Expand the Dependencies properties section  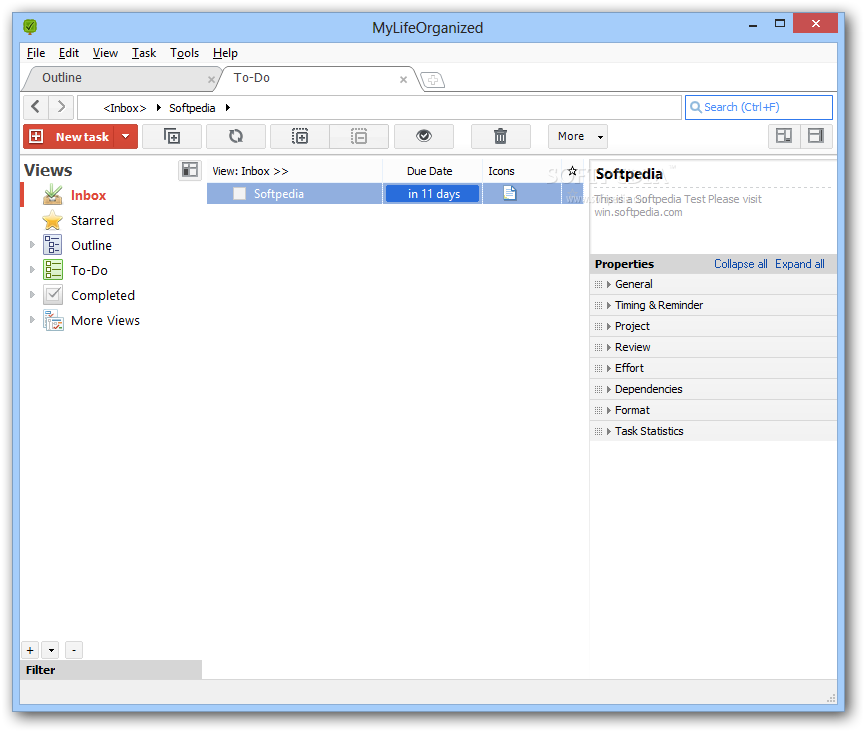click(x=713, y=389)
